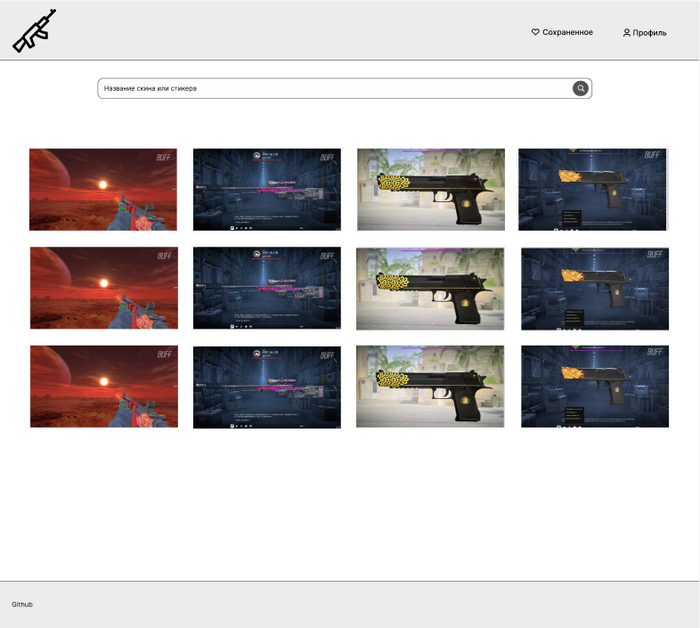Click the user icon beside Профиль
The image size is (700, 628).
[x=627, y=33]
